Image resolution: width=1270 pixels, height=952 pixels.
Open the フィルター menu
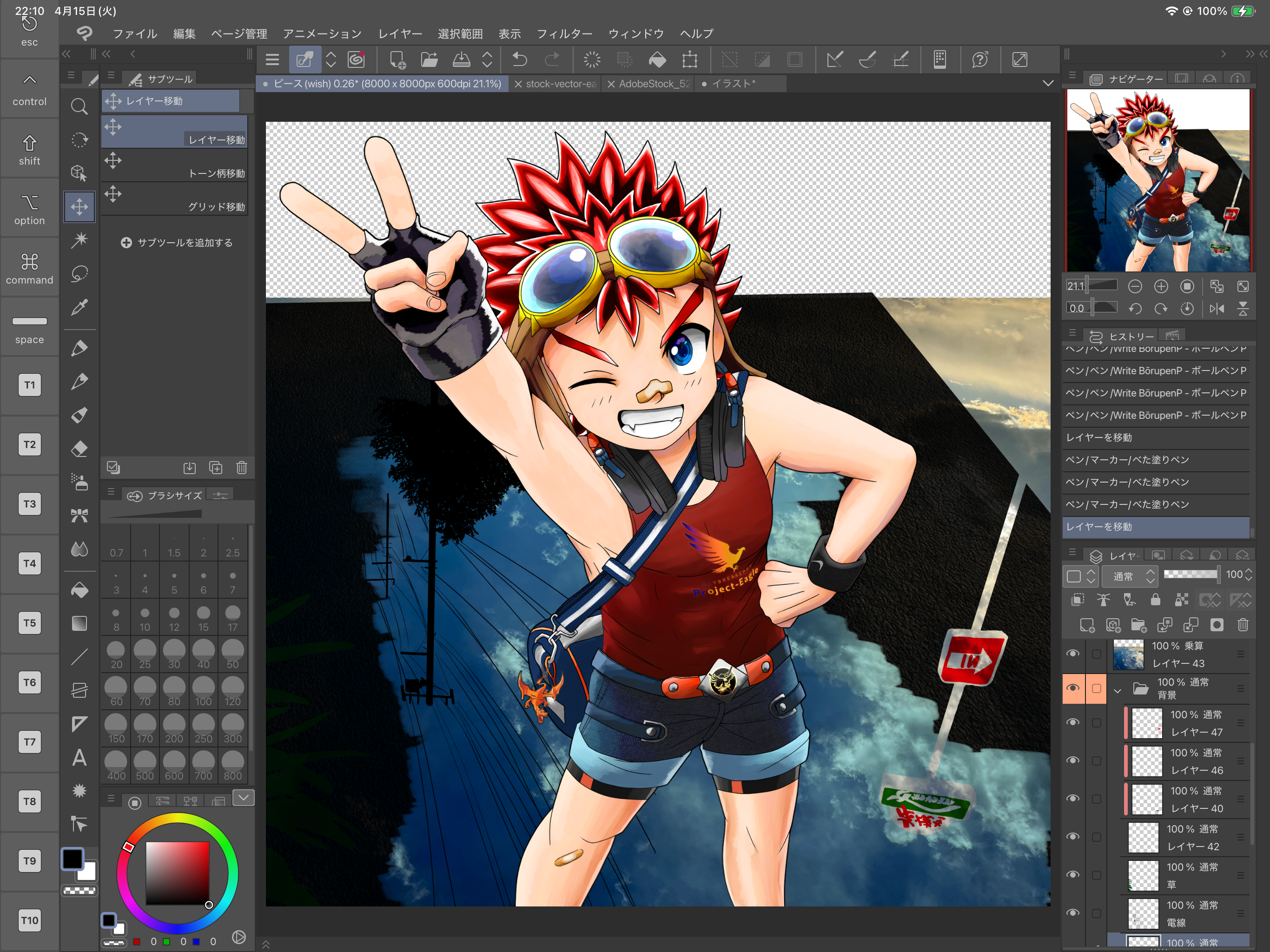tap(564, 33)
